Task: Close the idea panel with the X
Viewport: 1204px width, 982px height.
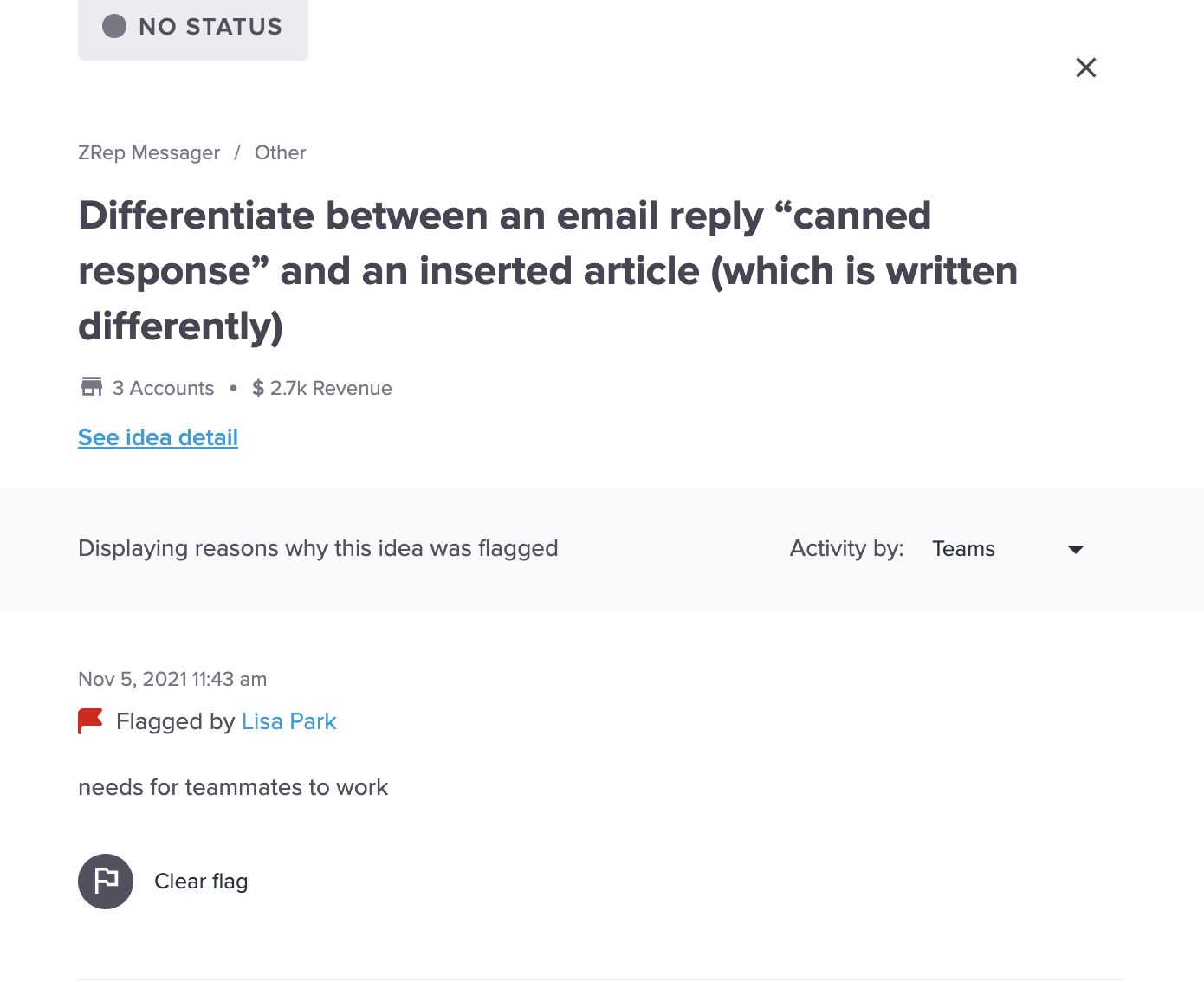Action: pyautogui.click(x=1085, y=68)
